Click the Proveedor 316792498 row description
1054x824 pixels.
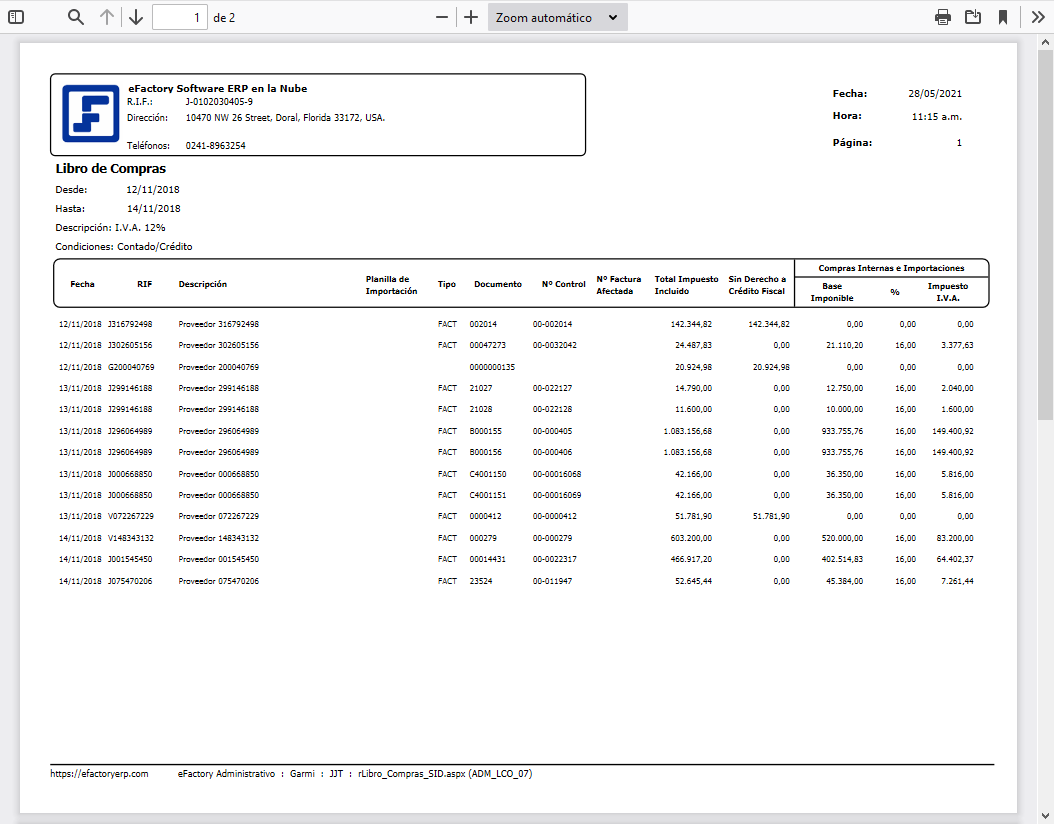pos(218,324)
